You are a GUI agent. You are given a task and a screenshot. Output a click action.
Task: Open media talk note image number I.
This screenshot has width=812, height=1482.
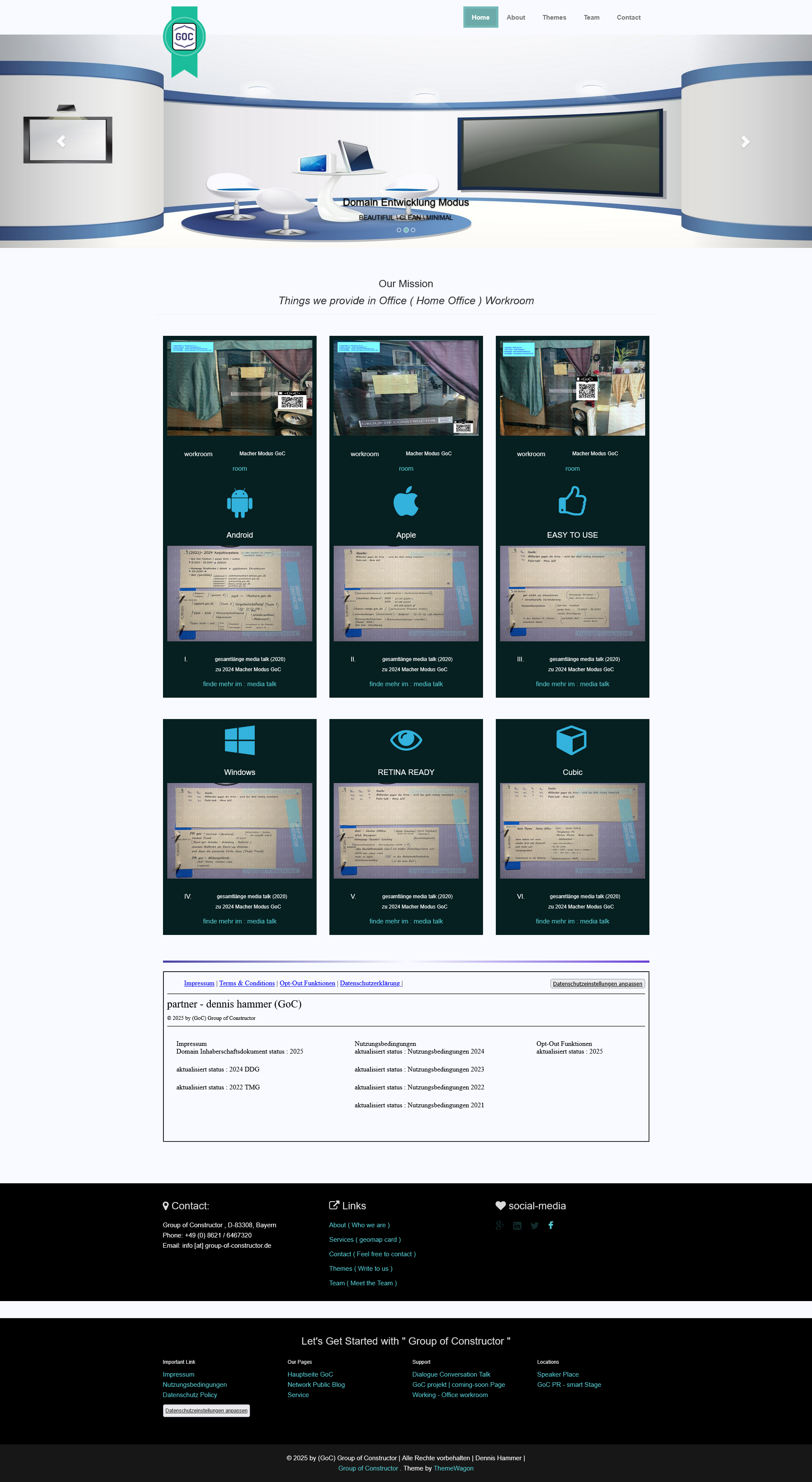tap(239, 593)
